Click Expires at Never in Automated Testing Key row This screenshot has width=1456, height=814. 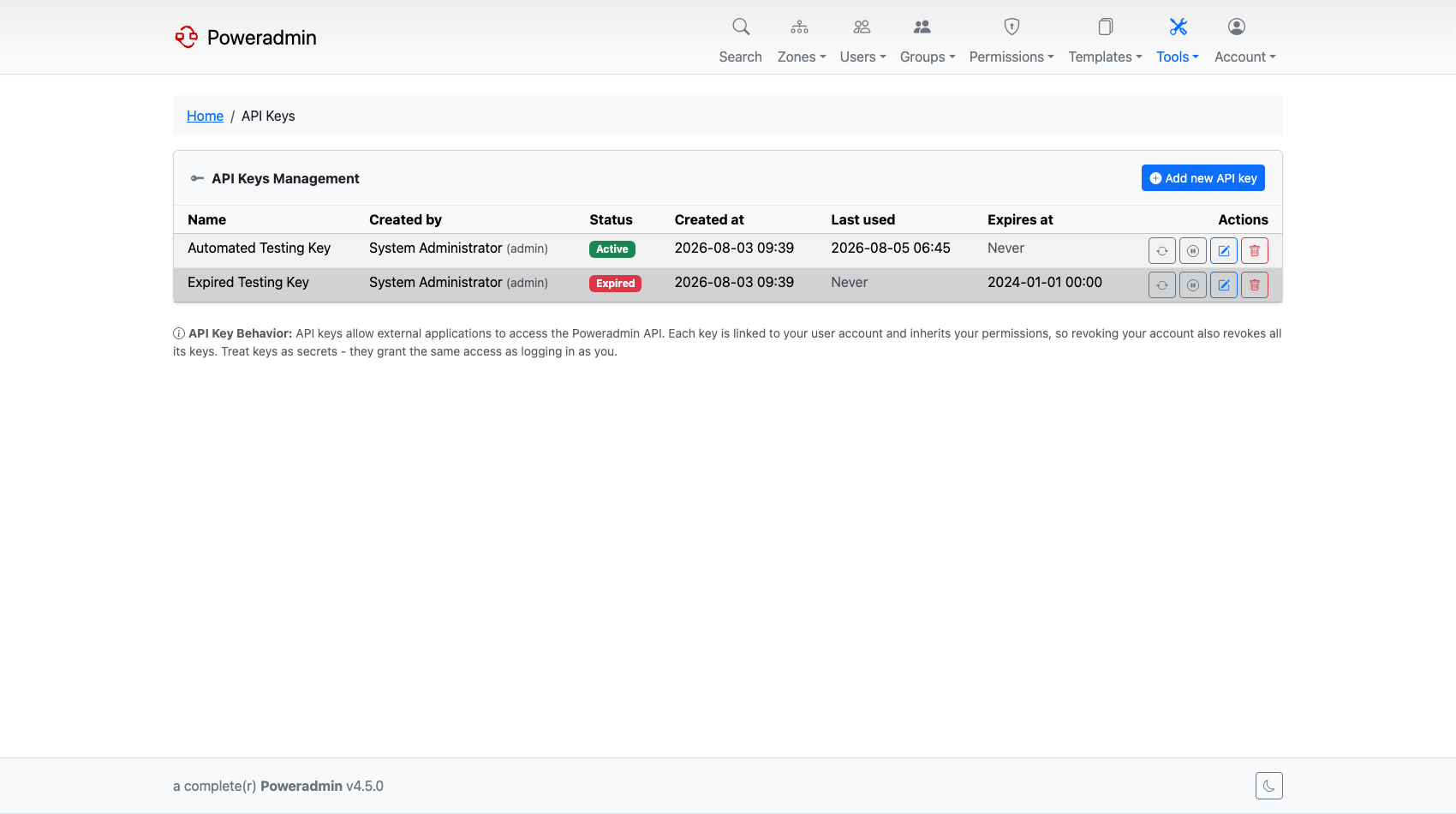(1005, 248)
